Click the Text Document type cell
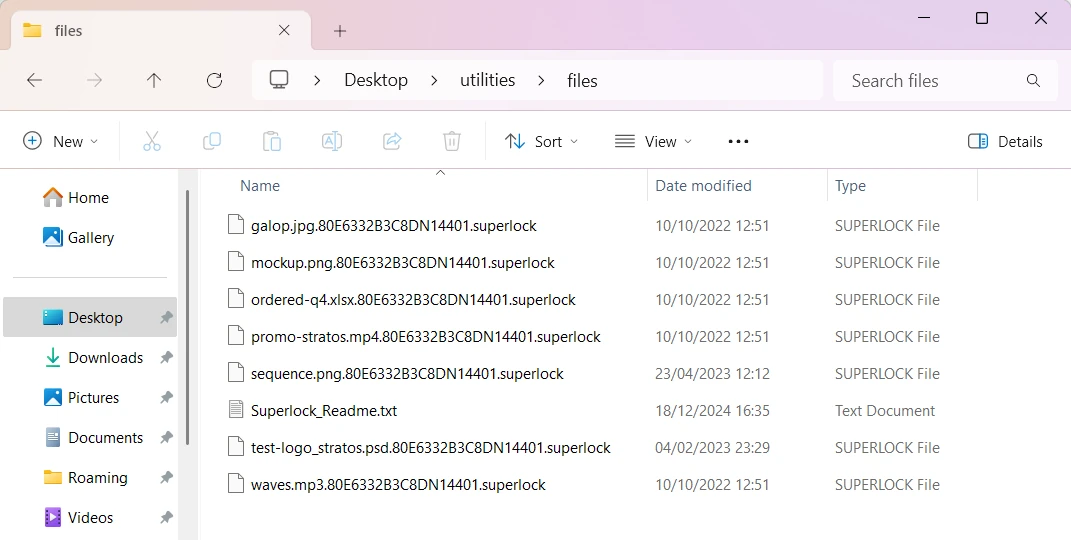 click(x=885, y=411)
